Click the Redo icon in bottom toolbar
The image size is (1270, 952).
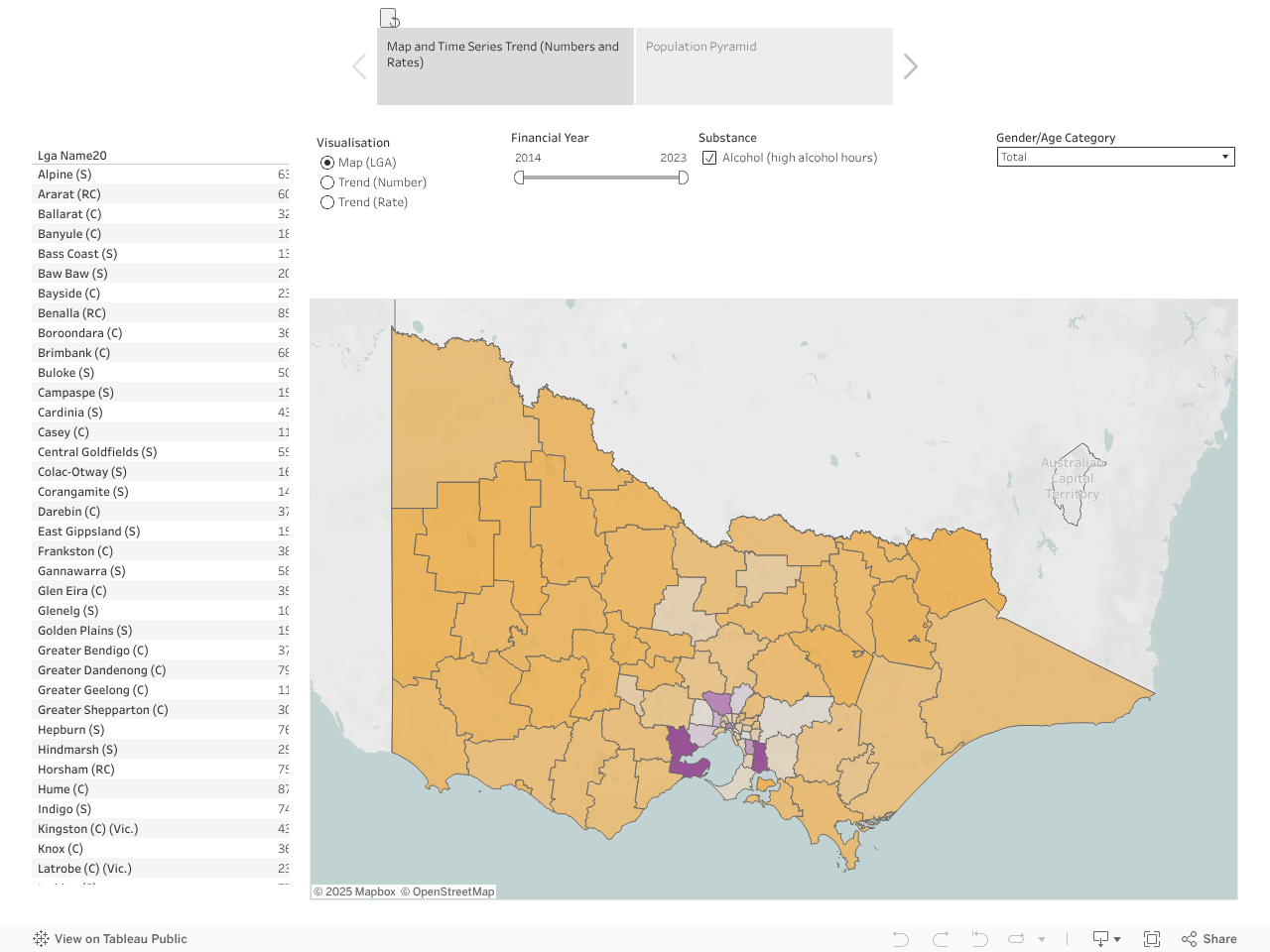pyautogui.click(x=941, y=939)
